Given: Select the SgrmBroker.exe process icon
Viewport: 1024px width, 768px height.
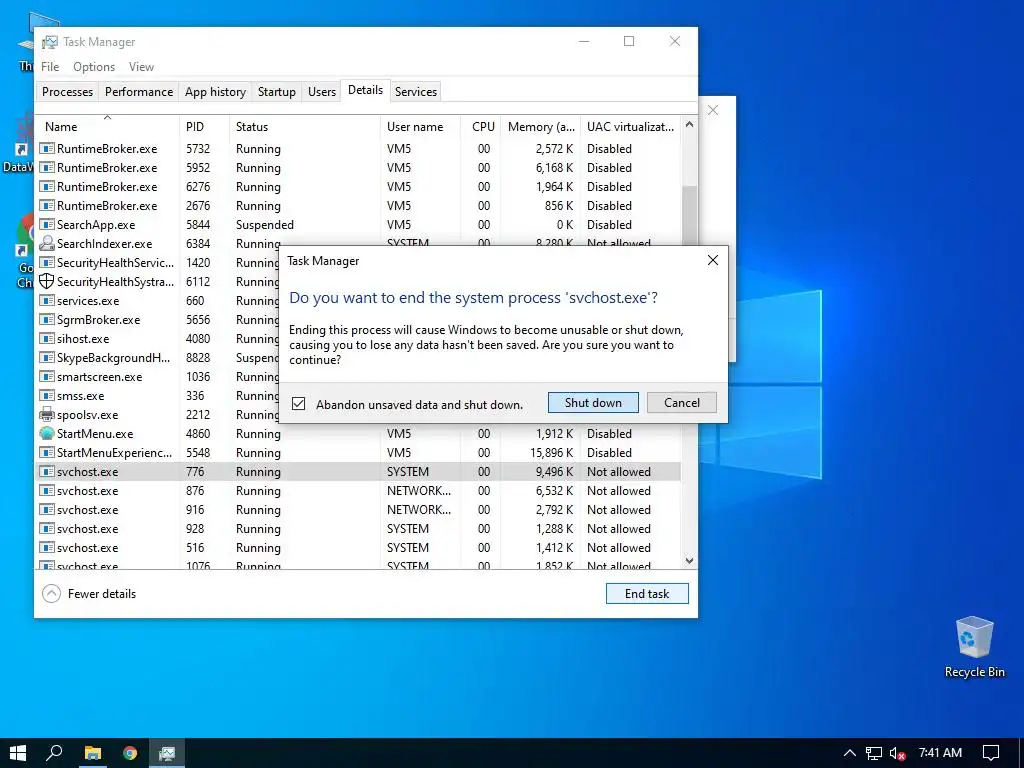Looking at the screenshot, I should [46, 319].
